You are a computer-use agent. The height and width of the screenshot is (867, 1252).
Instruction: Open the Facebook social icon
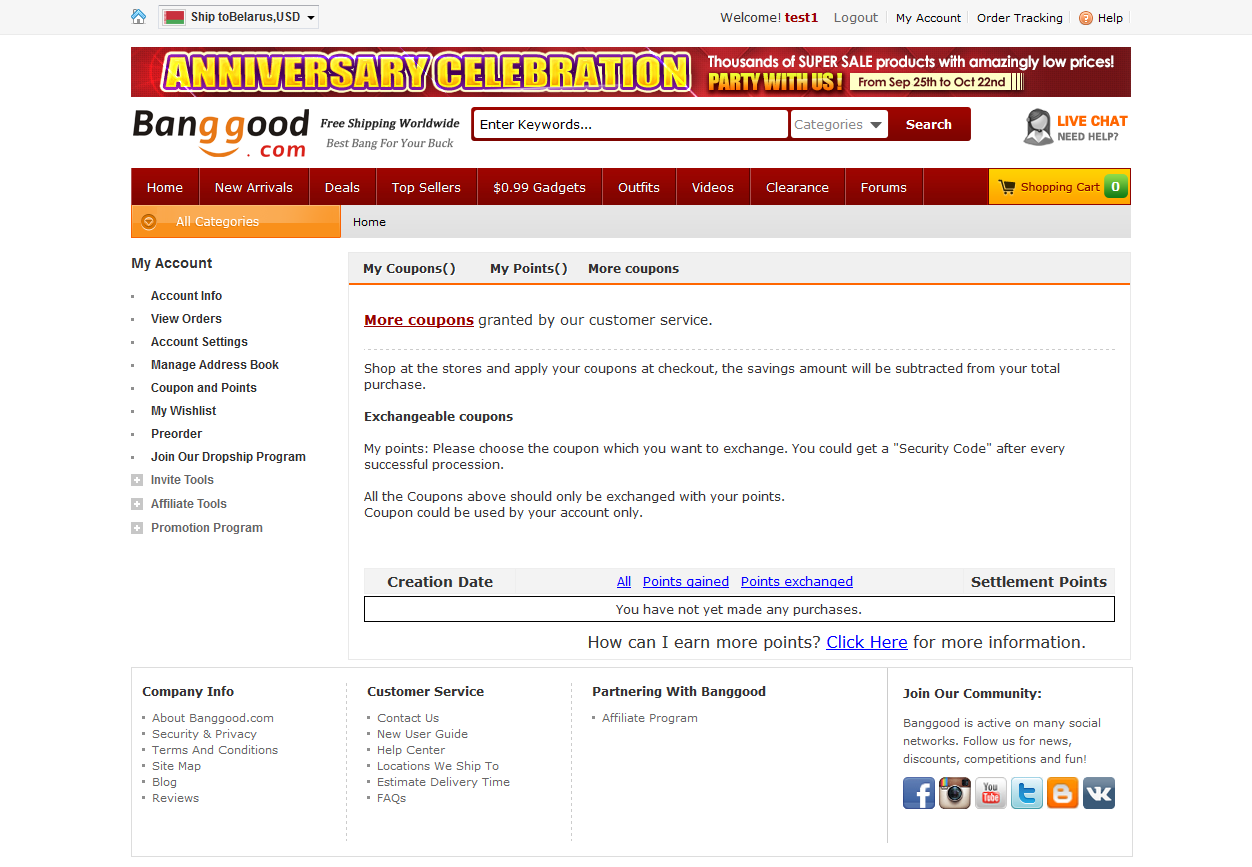(919, 793)
